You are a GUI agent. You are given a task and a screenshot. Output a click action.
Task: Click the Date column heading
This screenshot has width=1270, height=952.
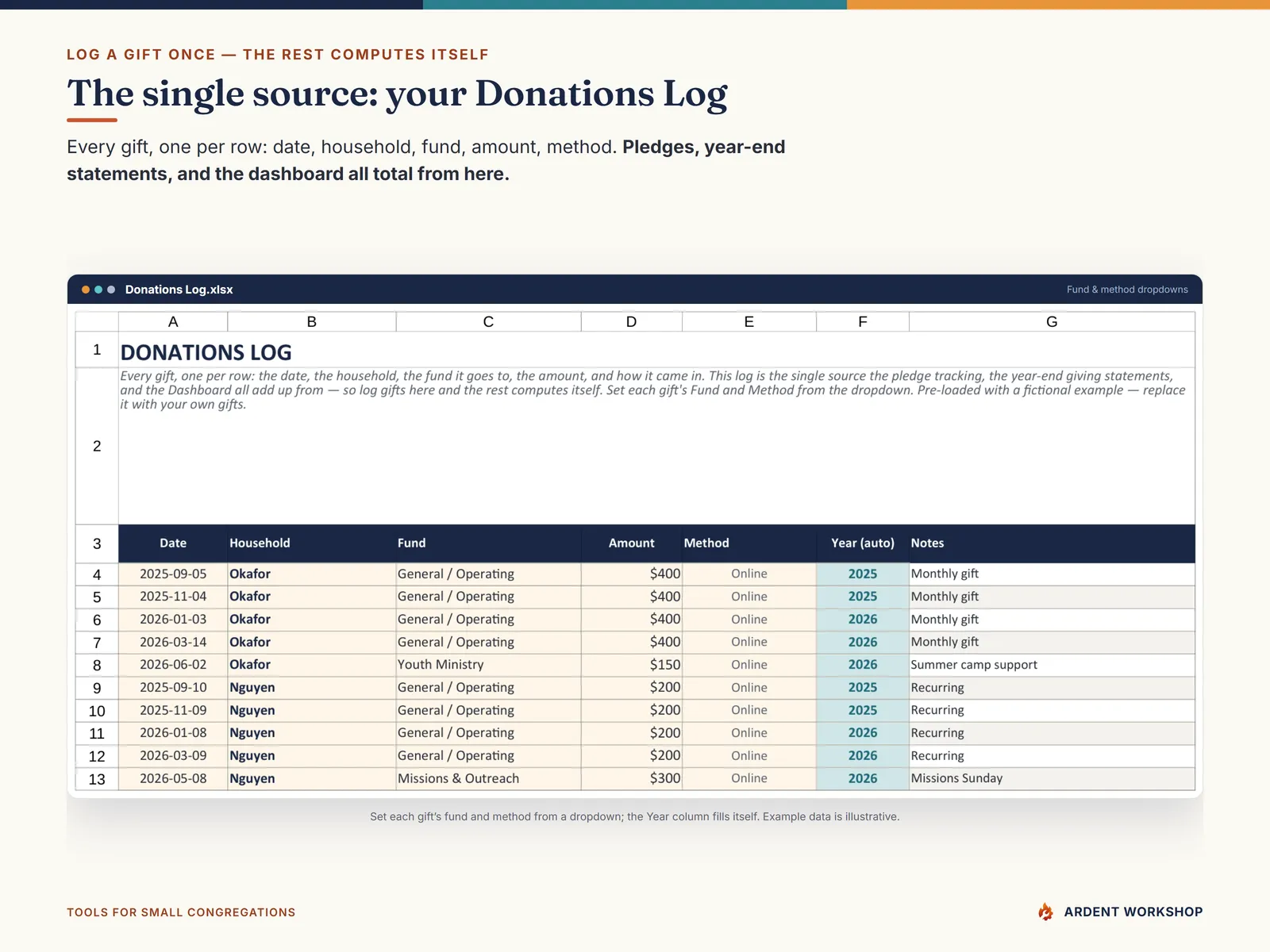pyautogui.click(x=173, y=543)
